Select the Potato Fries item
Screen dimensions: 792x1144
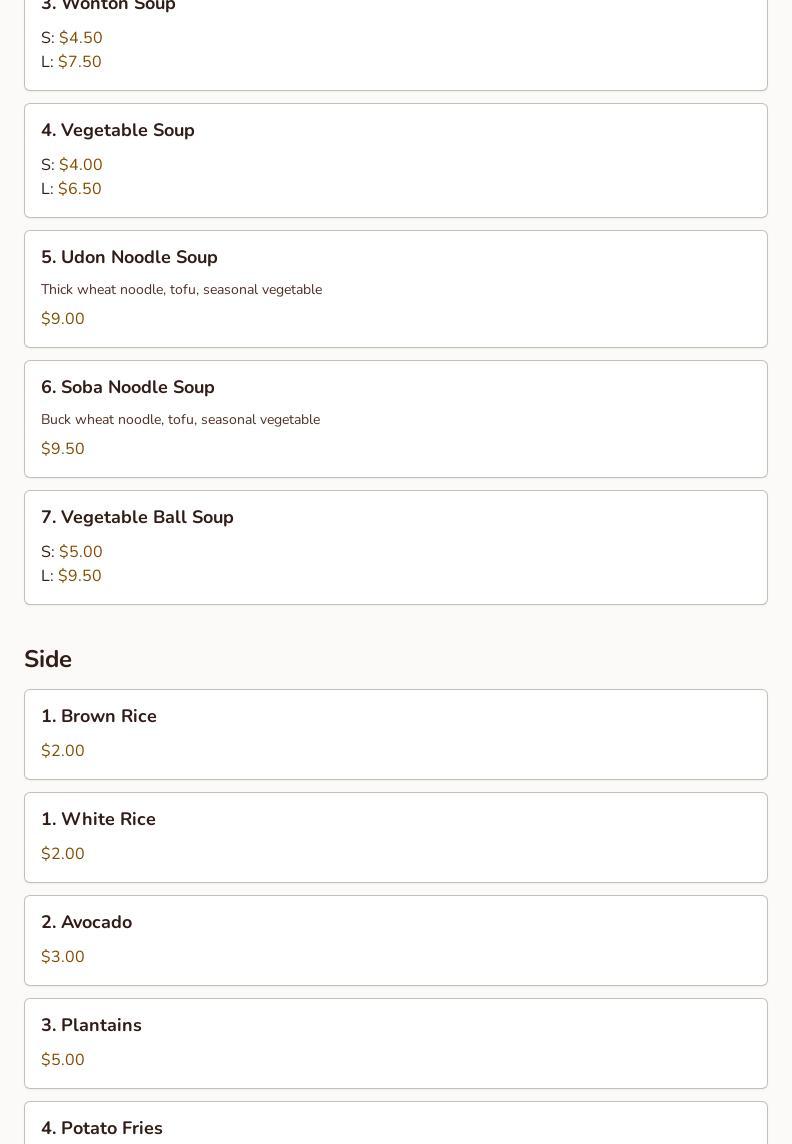[396, 1123]
